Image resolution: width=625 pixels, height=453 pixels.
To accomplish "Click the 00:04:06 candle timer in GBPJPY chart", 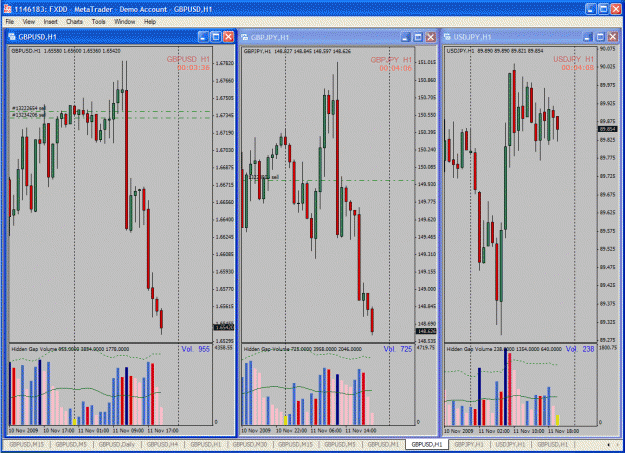I will [395, 68].
